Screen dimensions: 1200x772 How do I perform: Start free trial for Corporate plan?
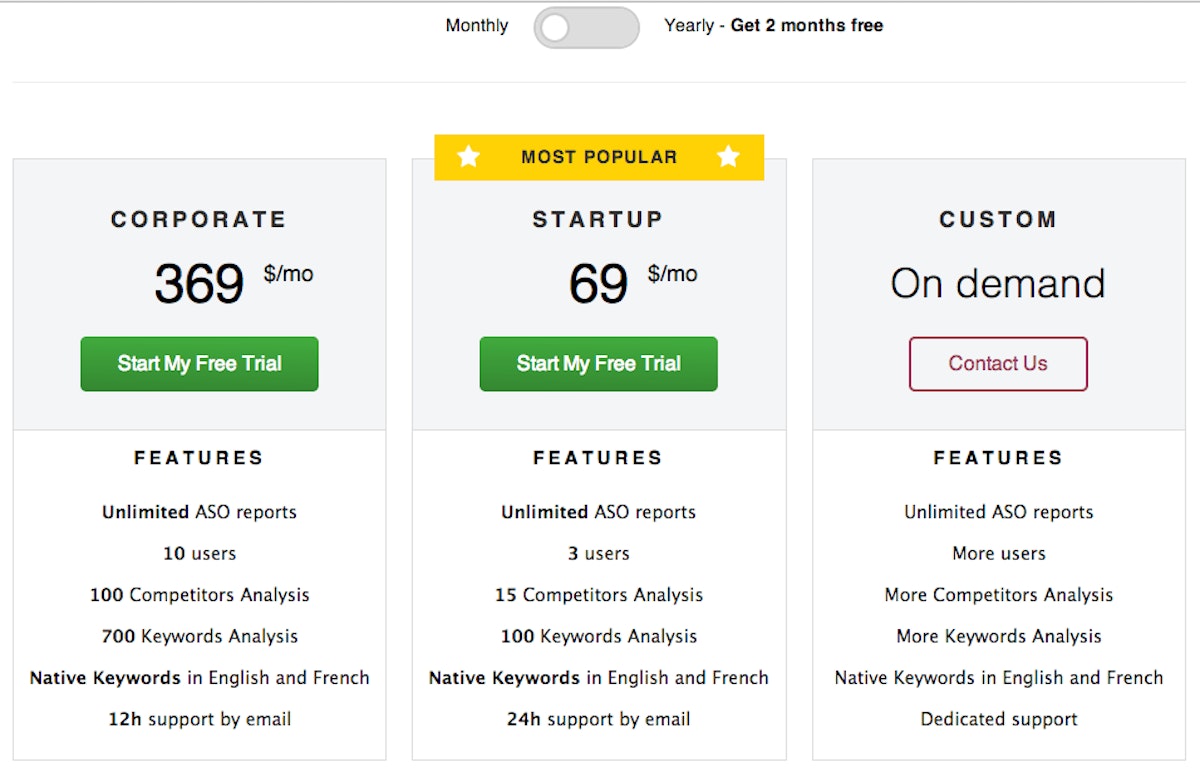pos(199,364)
